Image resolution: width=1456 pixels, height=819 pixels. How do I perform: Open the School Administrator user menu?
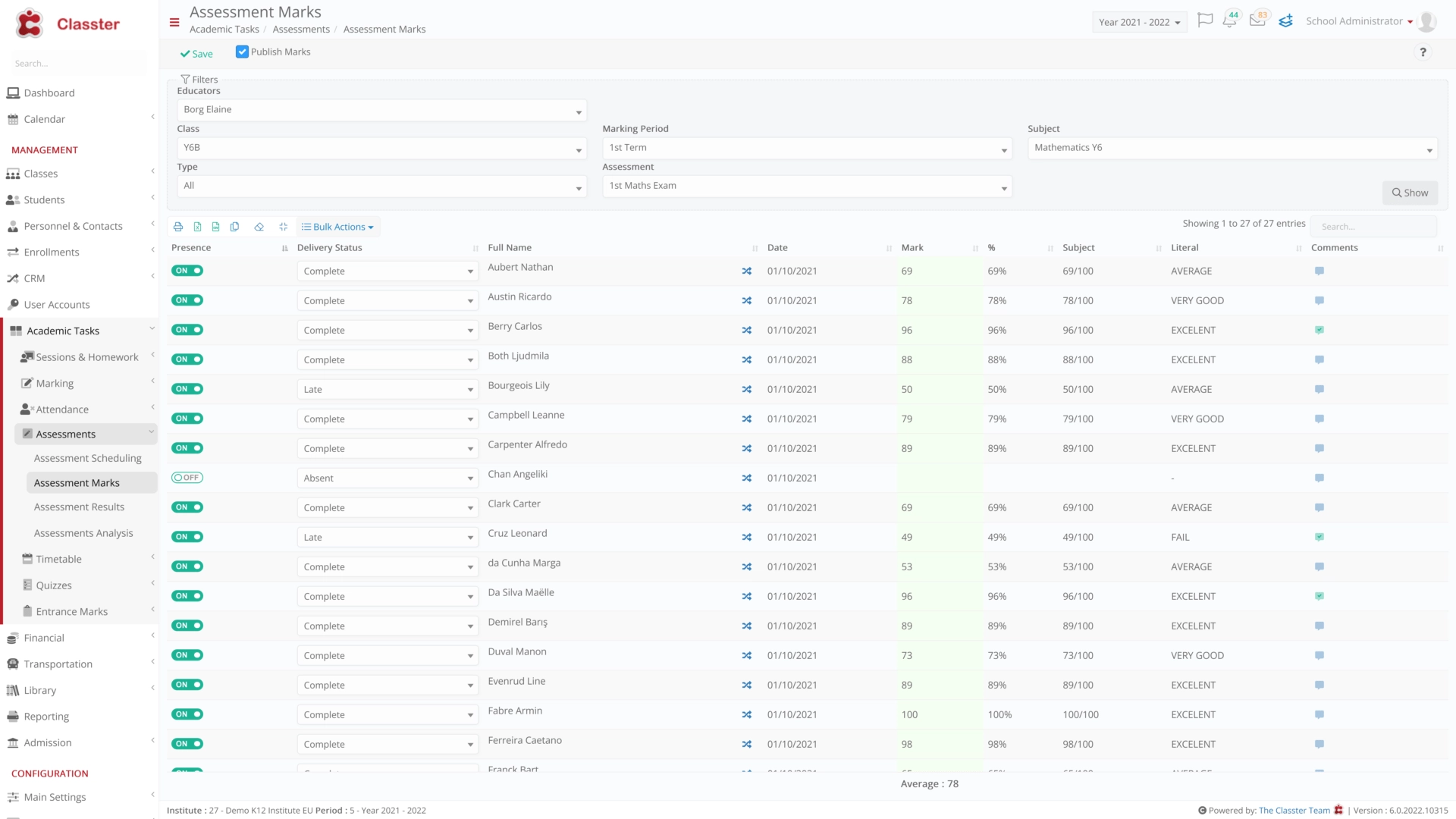[1359, 21]
